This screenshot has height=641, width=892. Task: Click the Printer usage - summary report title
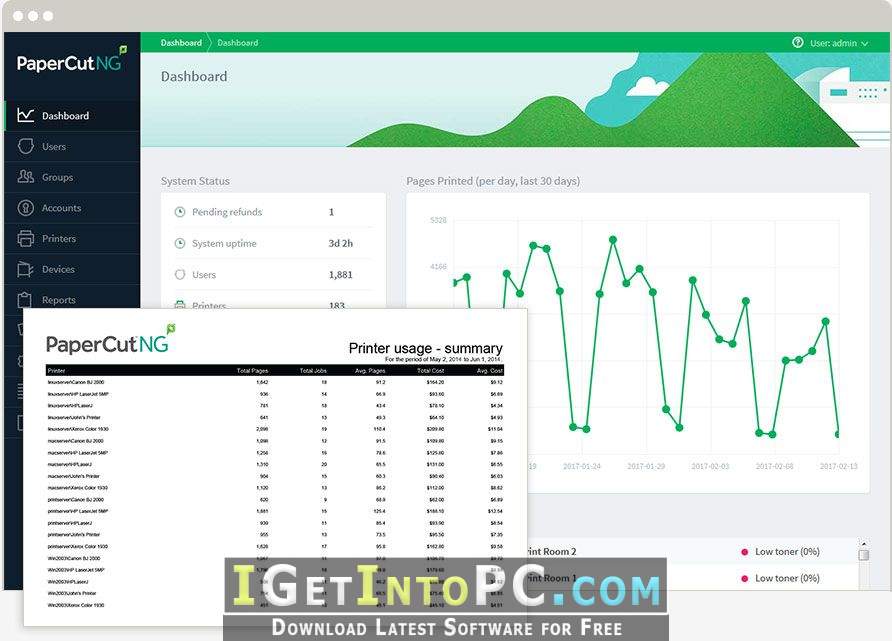click(x=426, y=348)
